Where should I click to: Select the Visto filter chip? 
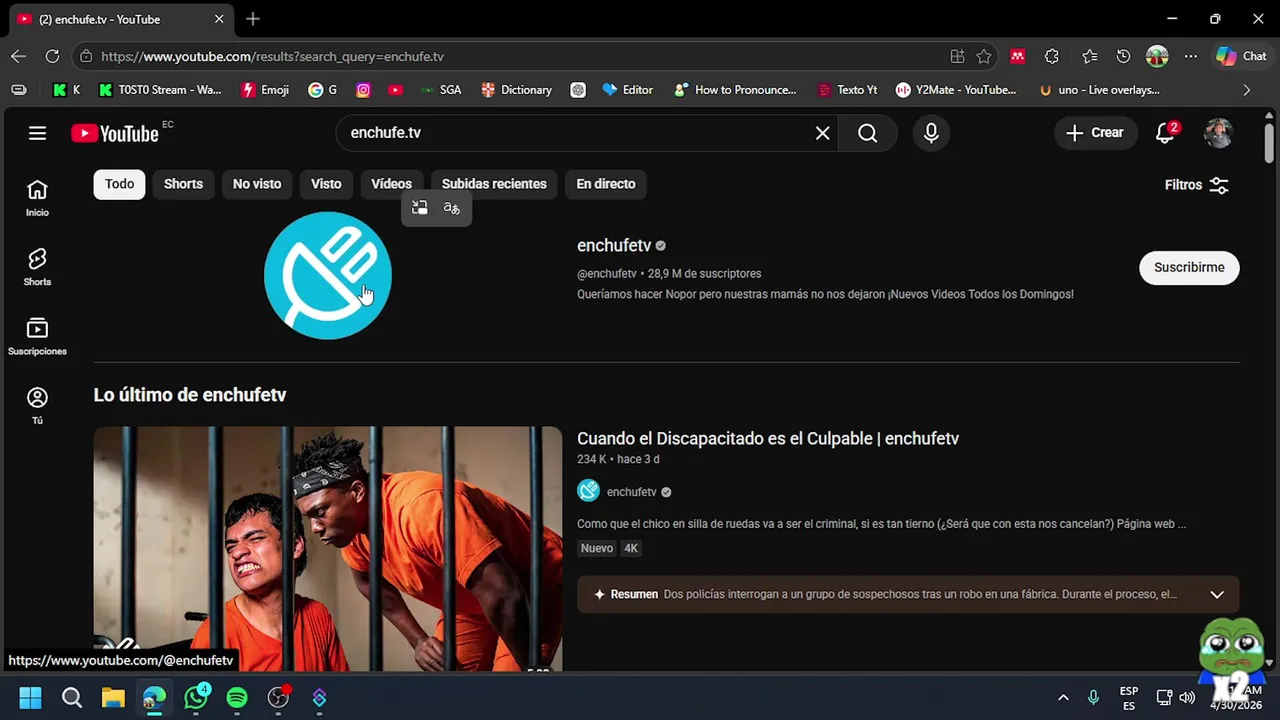click(x=326, y=184)
